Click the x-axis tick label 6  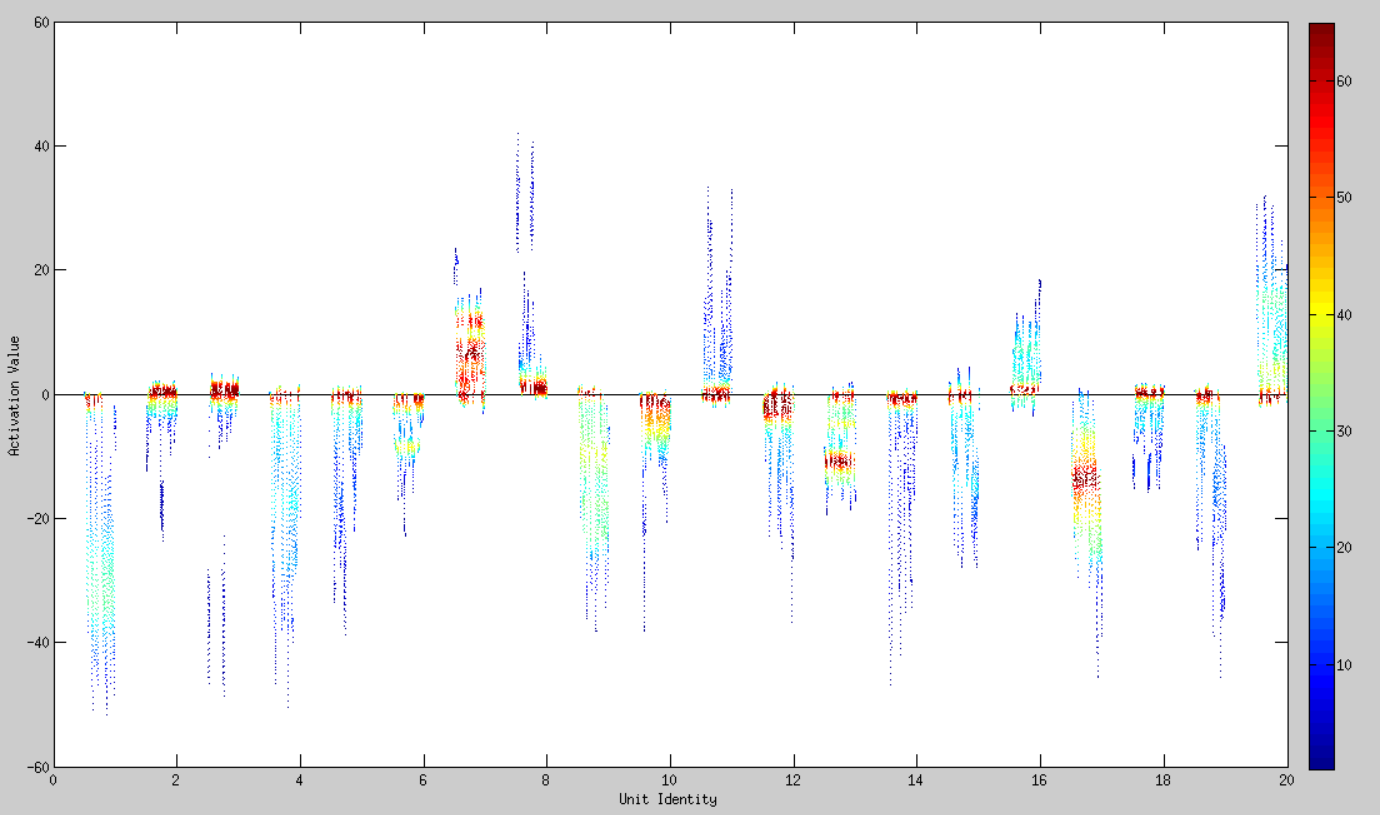click(x=423, y=781)
